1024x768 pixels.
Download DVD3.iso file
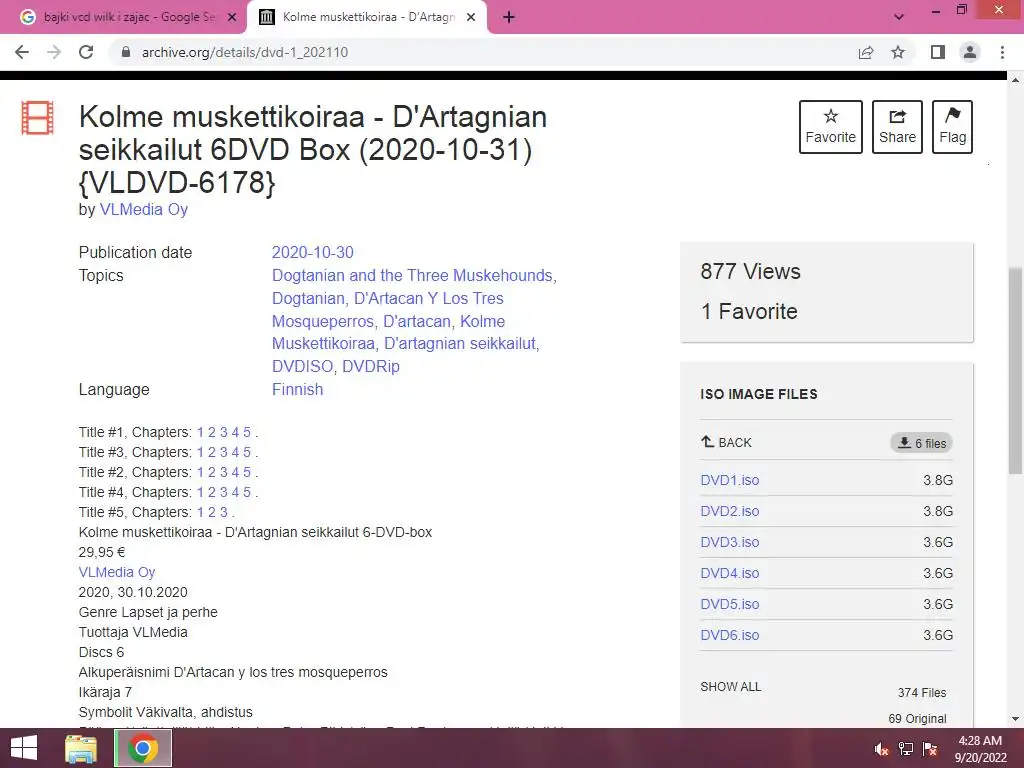(729, 542)
